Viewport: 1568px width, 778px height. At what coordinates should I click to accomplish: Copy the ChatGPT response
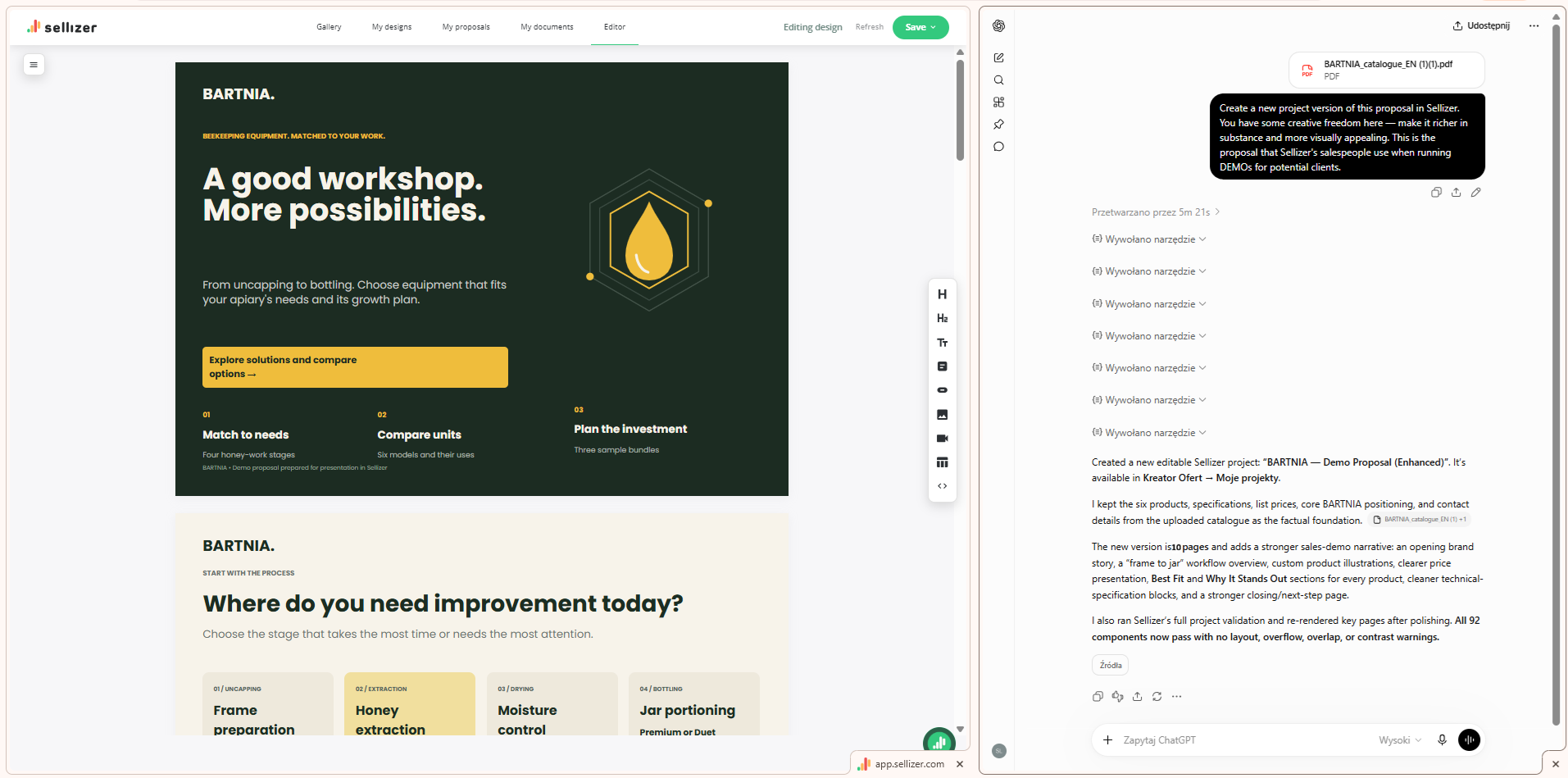(1098, 697)
